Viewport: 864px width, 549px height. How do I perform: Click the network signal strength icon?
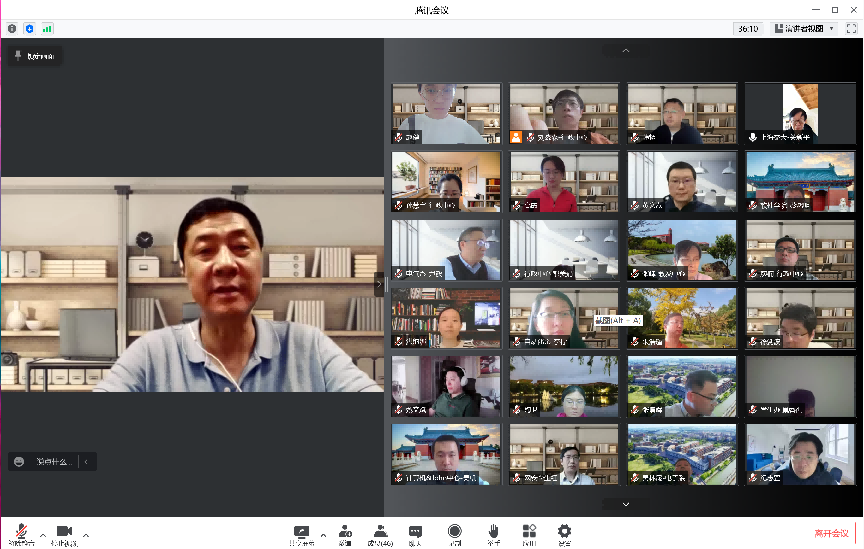tap(47, 29)
